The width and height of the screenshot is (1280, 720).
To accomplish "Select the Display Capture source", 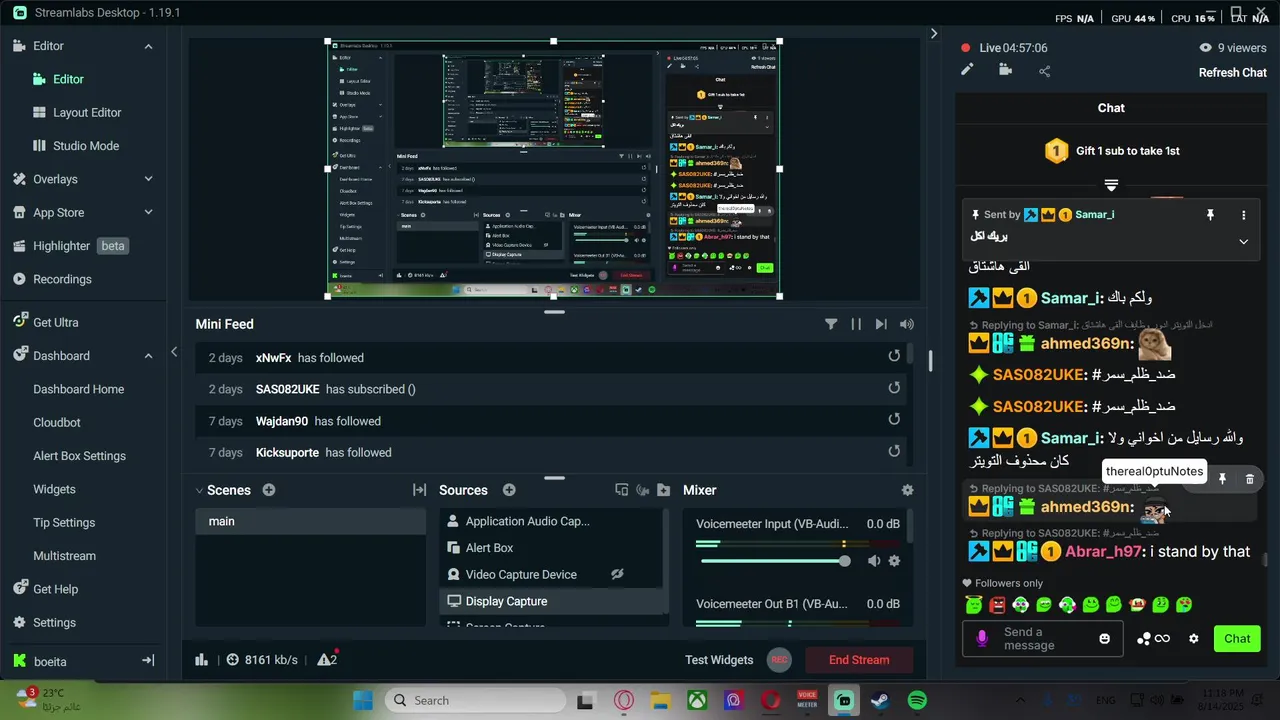I will 553,601.
